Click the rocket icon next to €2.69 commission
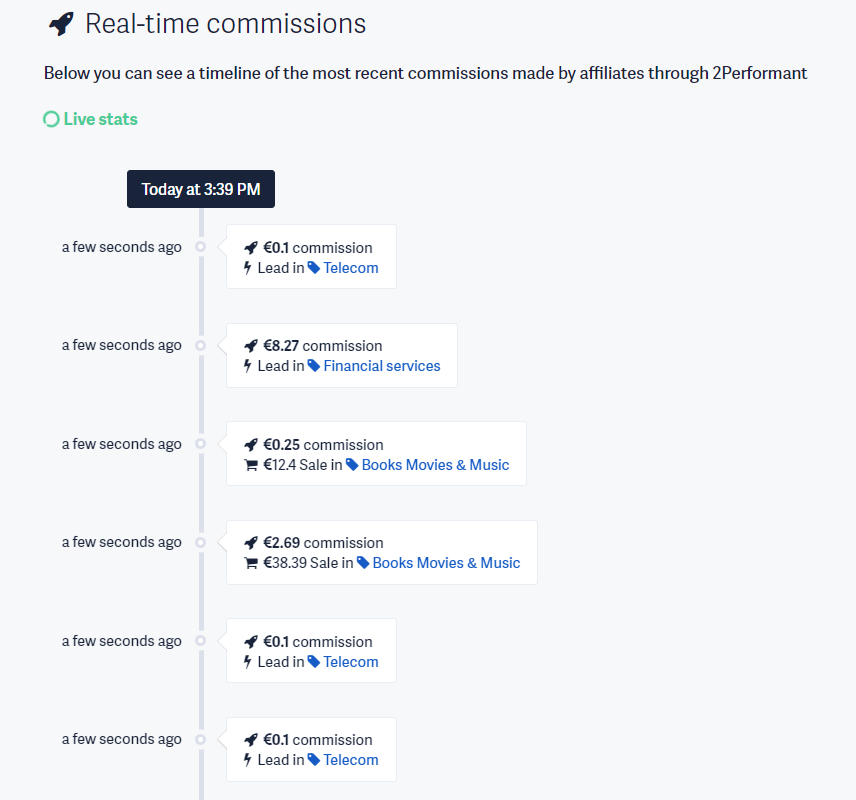The height and width of the screenshot is (800, 856). pos(251,543)
